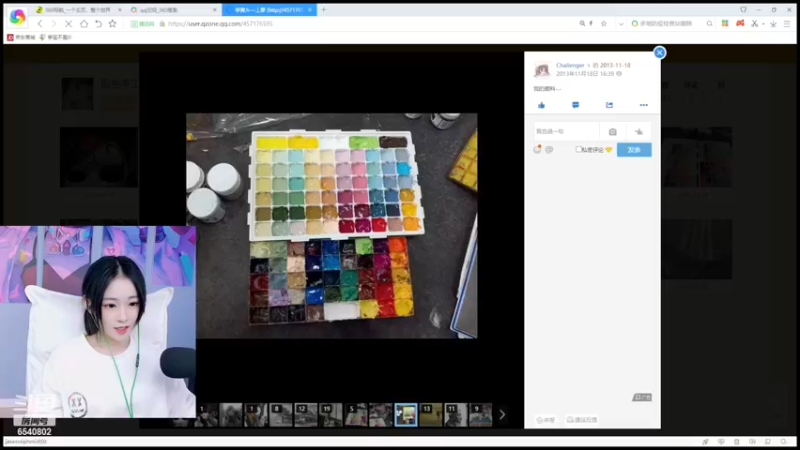The width and height of the screenshot is (800, 450).
Task: Go to the browser home page icon
Action: (x=84, y=23)
